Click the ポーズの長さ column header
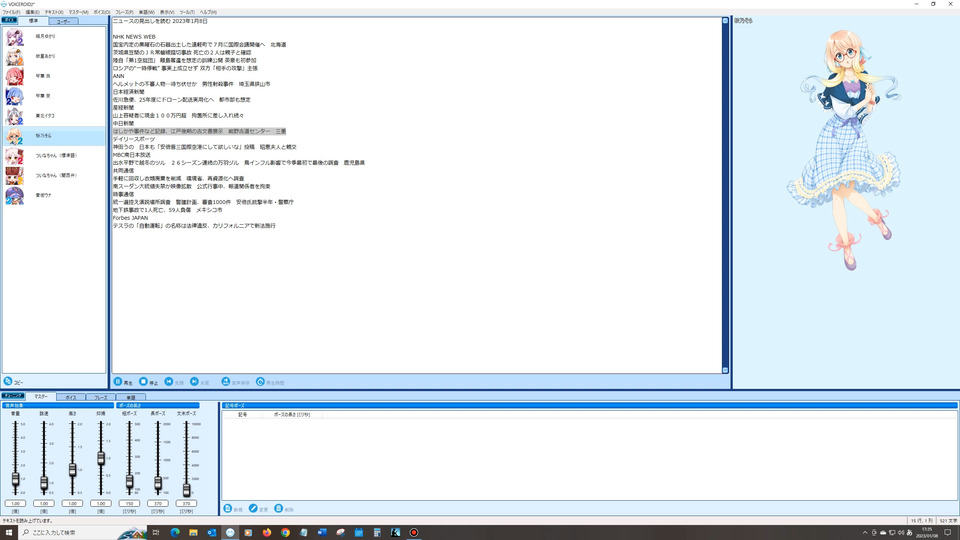Screen dimensions: 960x540 pyautogui.click(x=292, y=414)
